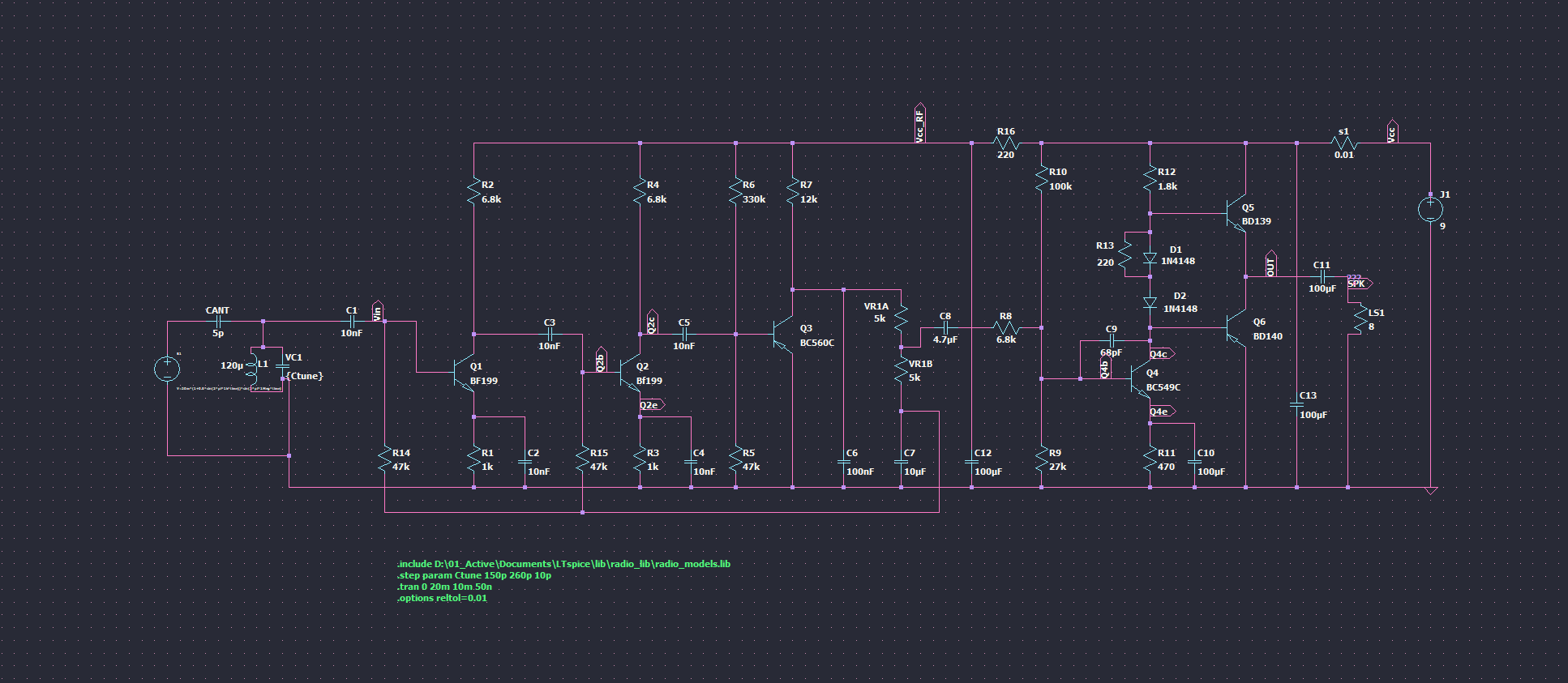Select the LS1 speaker resistor symbol
The height and width of the screenshot is (683, 1568).
[1359, 319]
